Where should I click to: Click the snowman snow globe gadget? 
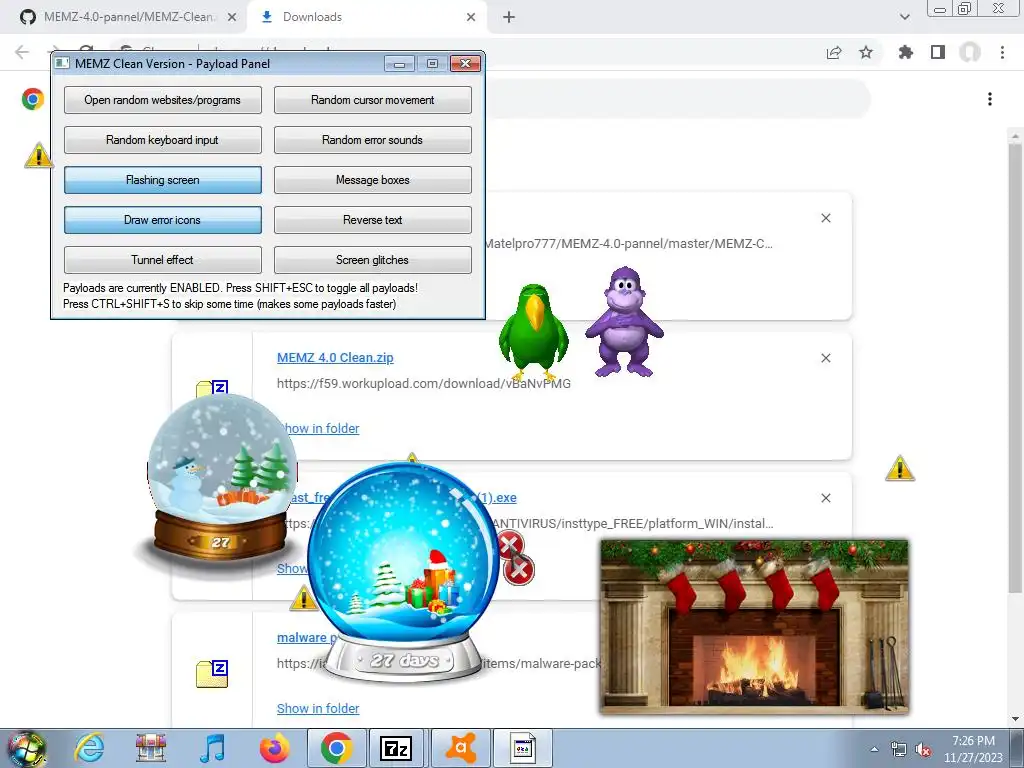(221, 478)
